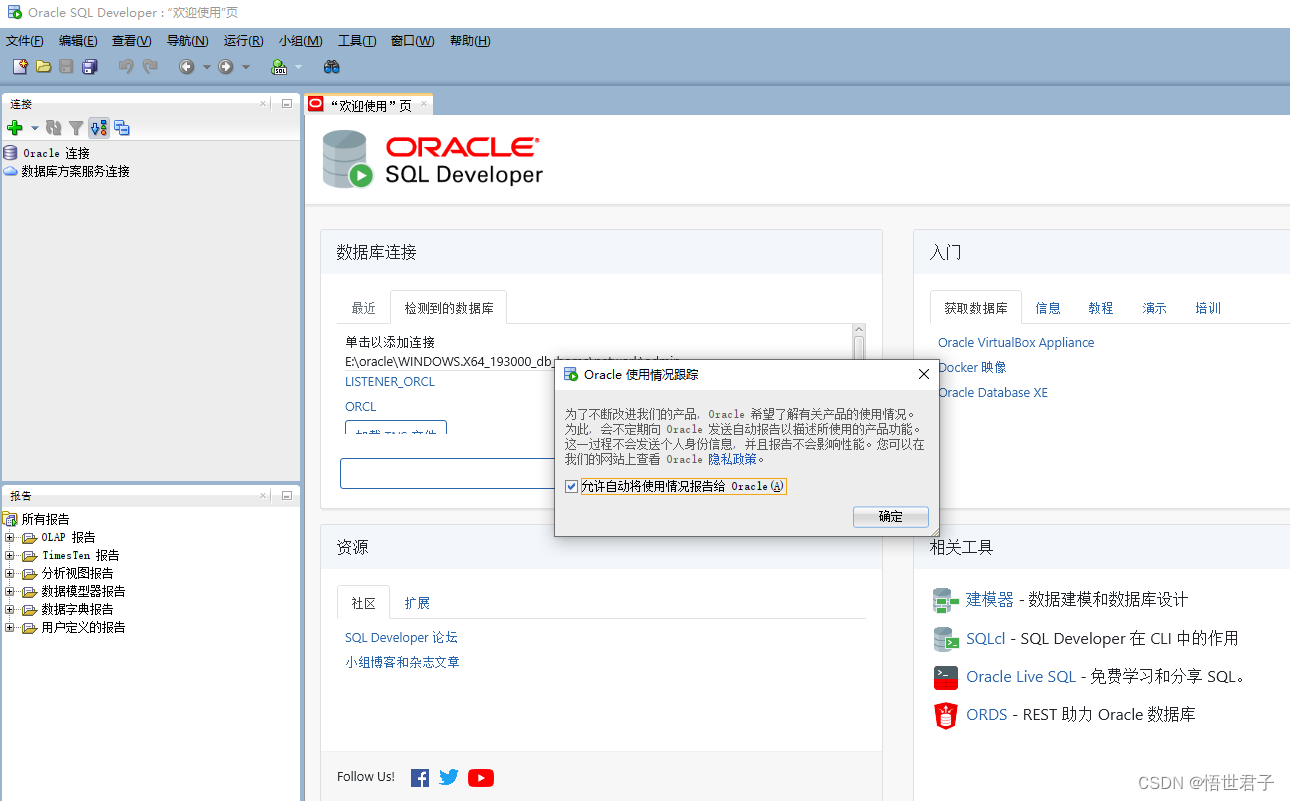Open the New Connection dropdown arrow
Screen dimensions: 1290x801
click(x=34, y=128)
